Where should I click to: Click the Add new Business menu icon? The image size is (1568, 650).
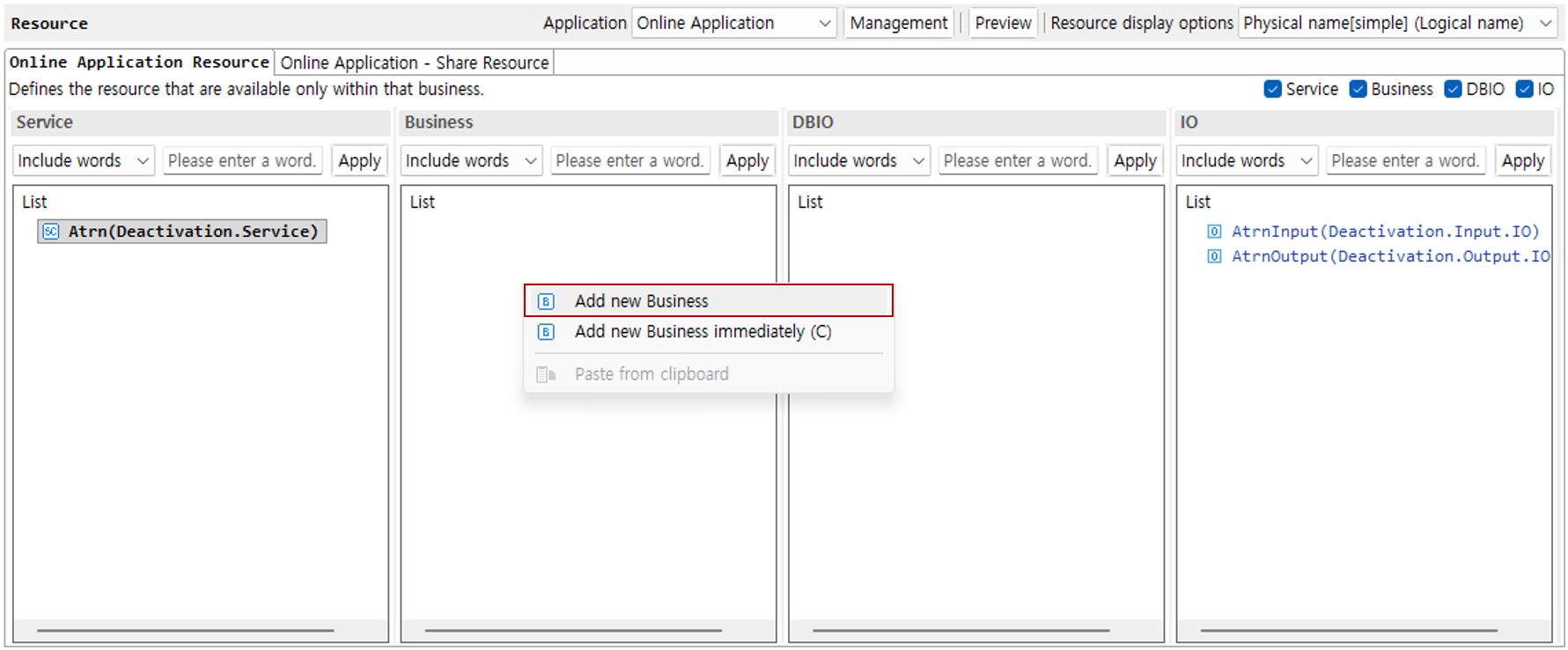coord(546,301)
